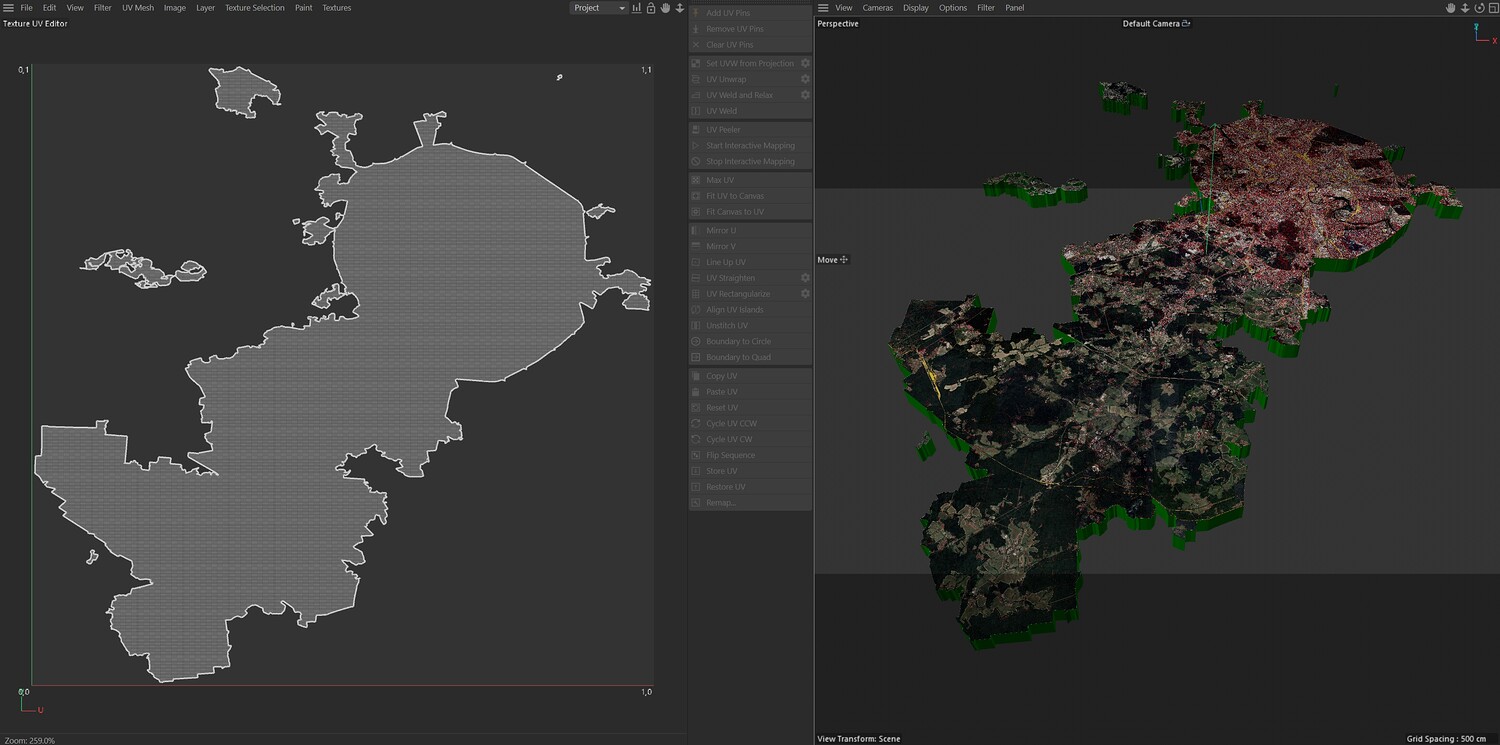Click the UV Peeler icon

click(x=696, y=130)
